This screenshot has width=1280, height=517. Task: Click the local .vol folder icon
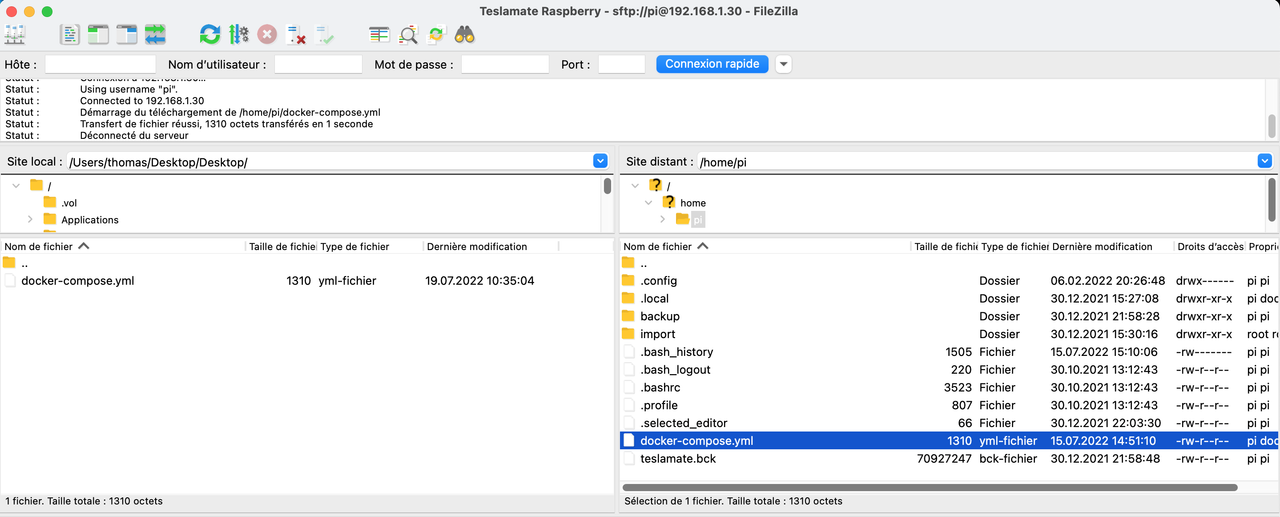coord(50,202)
